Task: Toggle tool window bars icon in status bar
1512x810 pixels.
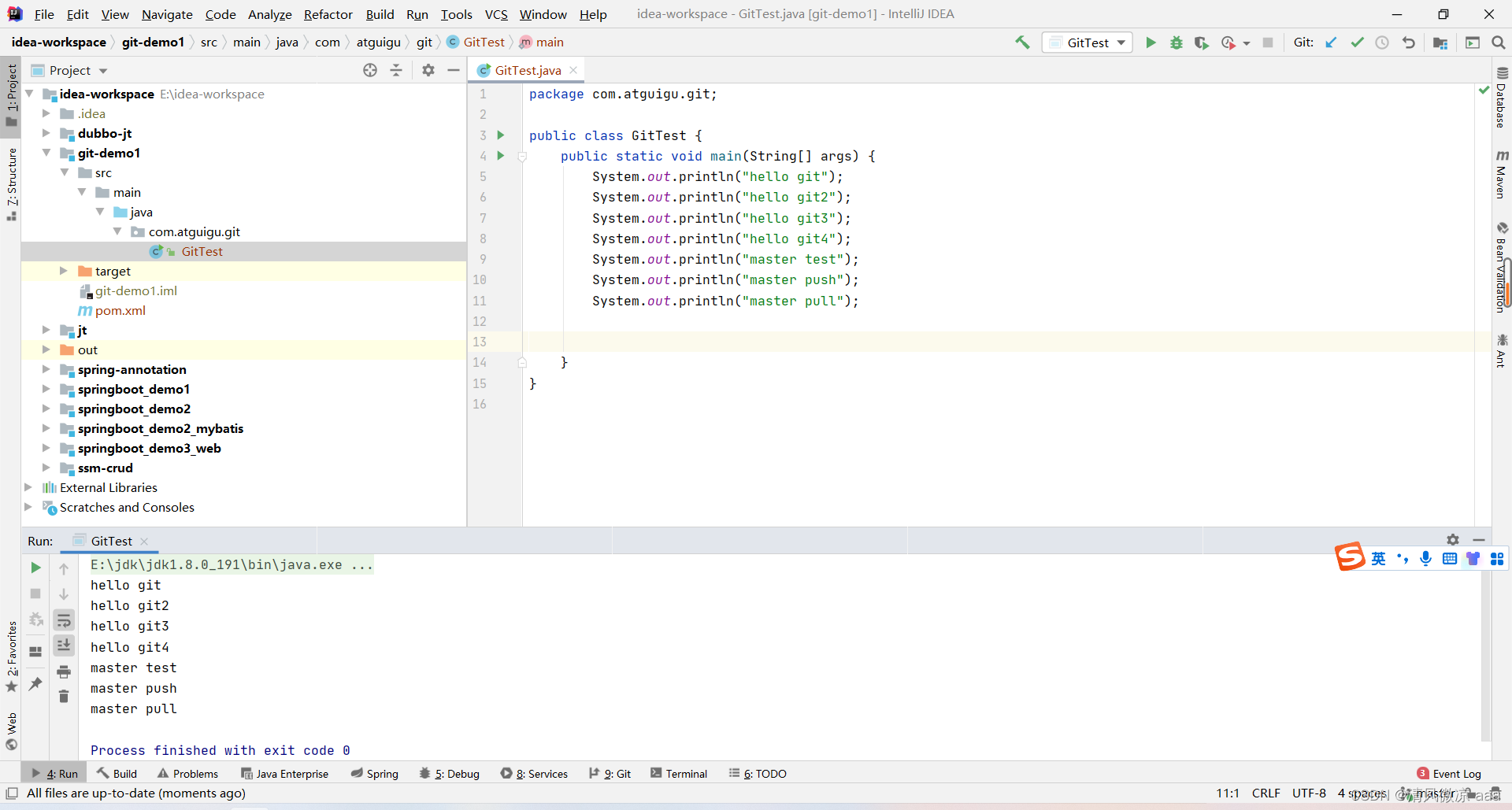Action: (x=12, y=793)
